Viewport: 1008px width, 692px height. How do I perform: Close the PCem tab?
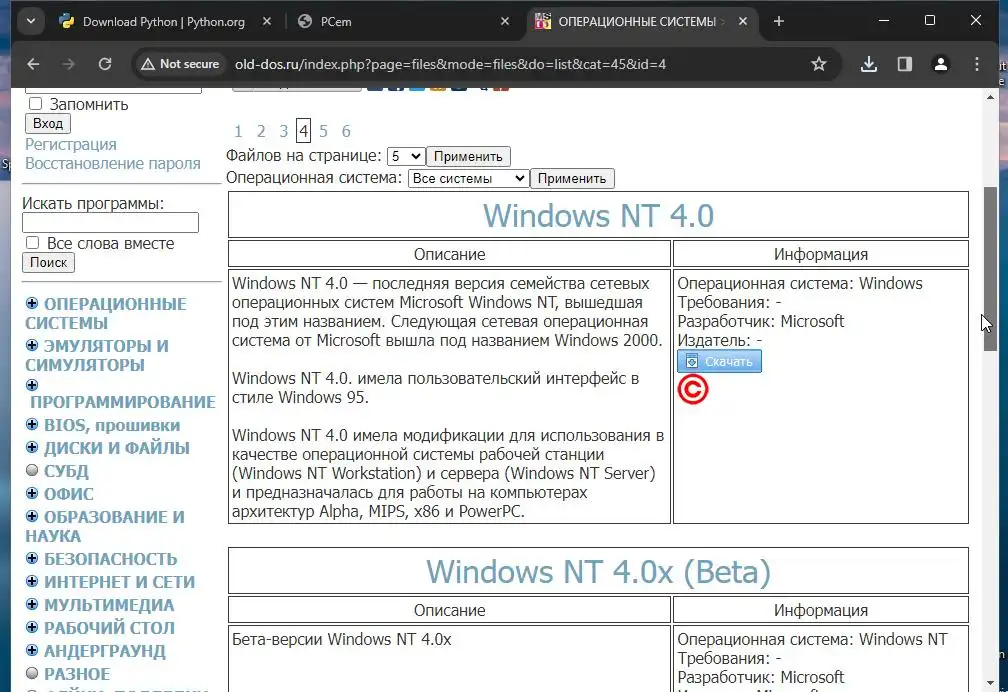click(505, 21)
